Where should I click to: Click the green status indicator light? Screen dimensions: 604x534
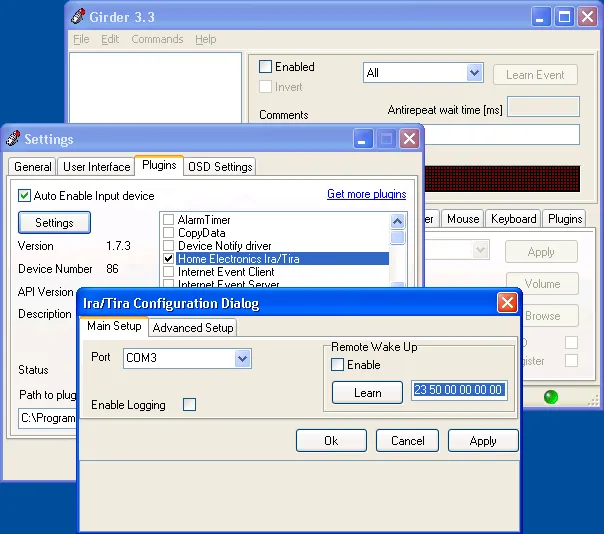click(551, 396)
